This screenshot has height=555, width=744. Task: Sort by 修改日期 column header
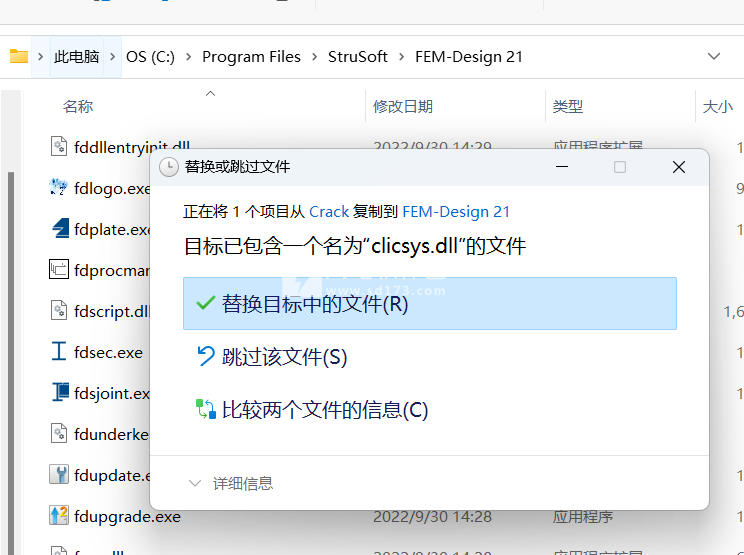click(x=403, y=106)
